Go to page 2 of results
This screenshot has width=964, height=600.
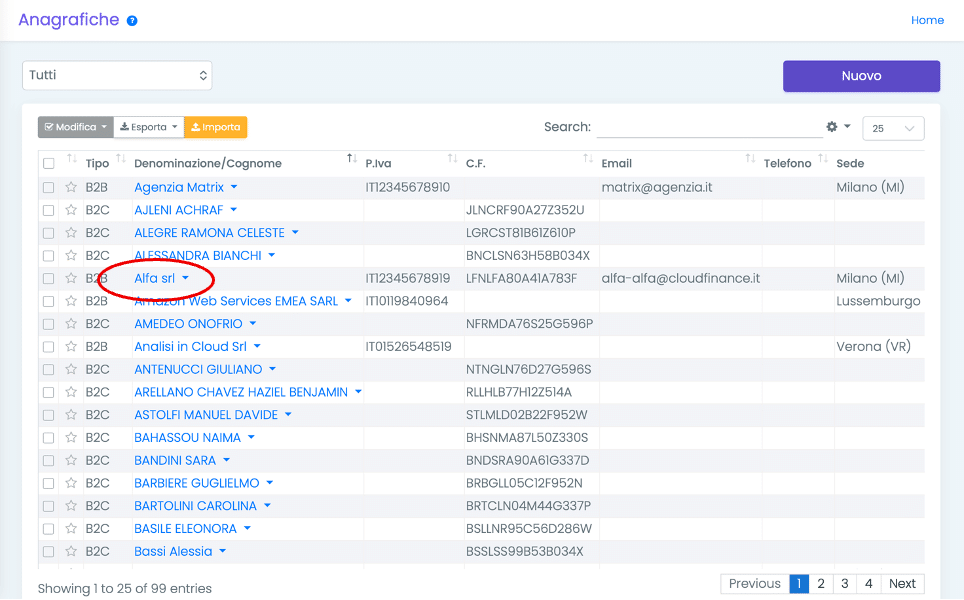click(820, 584)
